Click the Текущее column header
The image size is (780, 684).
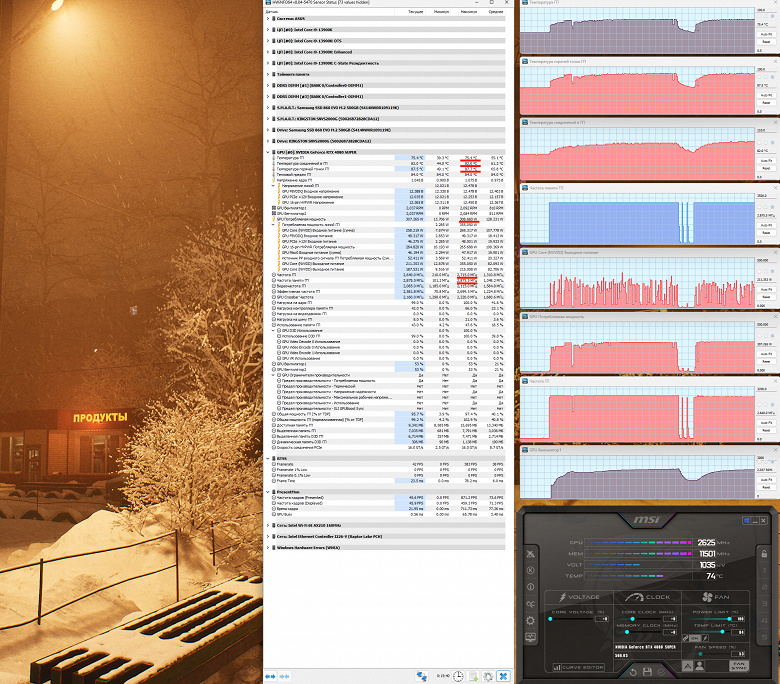pyautogui.click(x=415, y=11)
